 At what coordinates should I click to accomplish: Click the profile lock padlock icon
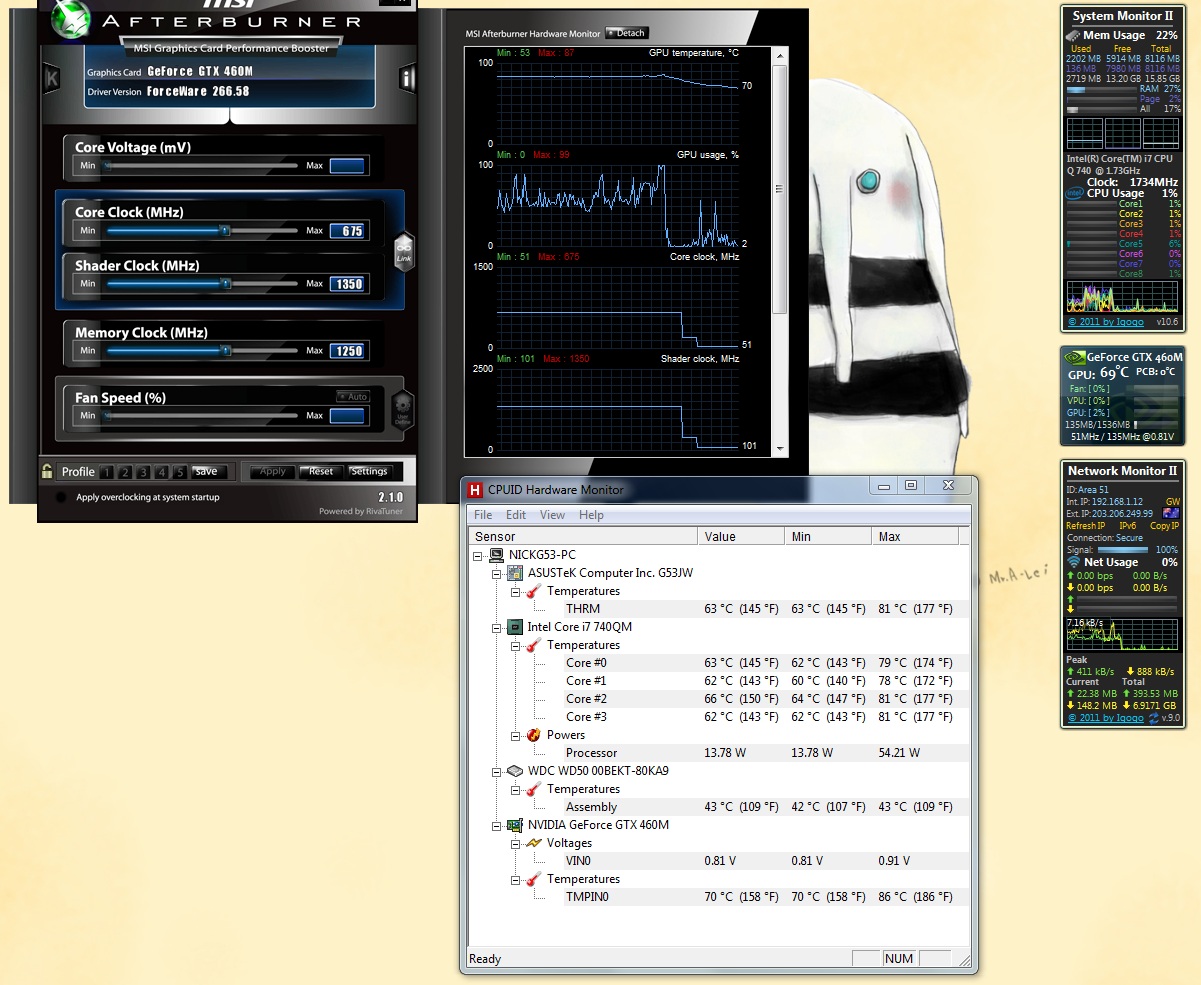(x=47, y=471)
